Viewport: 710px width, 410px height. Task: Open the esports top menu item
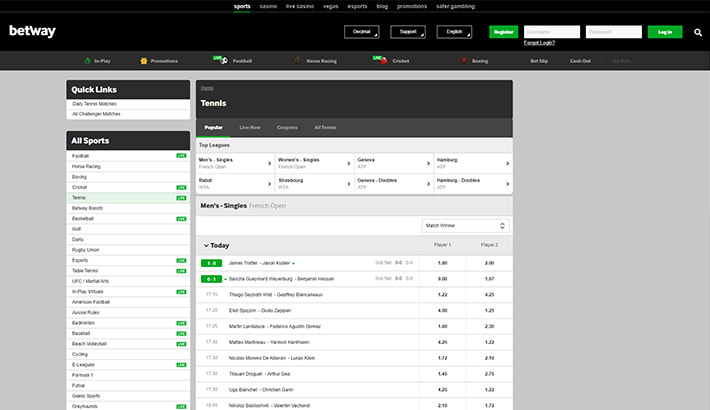pos(357,6)
